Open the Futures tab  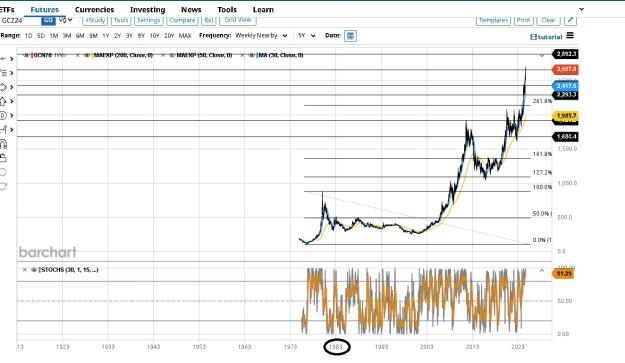tap(45, 9)
